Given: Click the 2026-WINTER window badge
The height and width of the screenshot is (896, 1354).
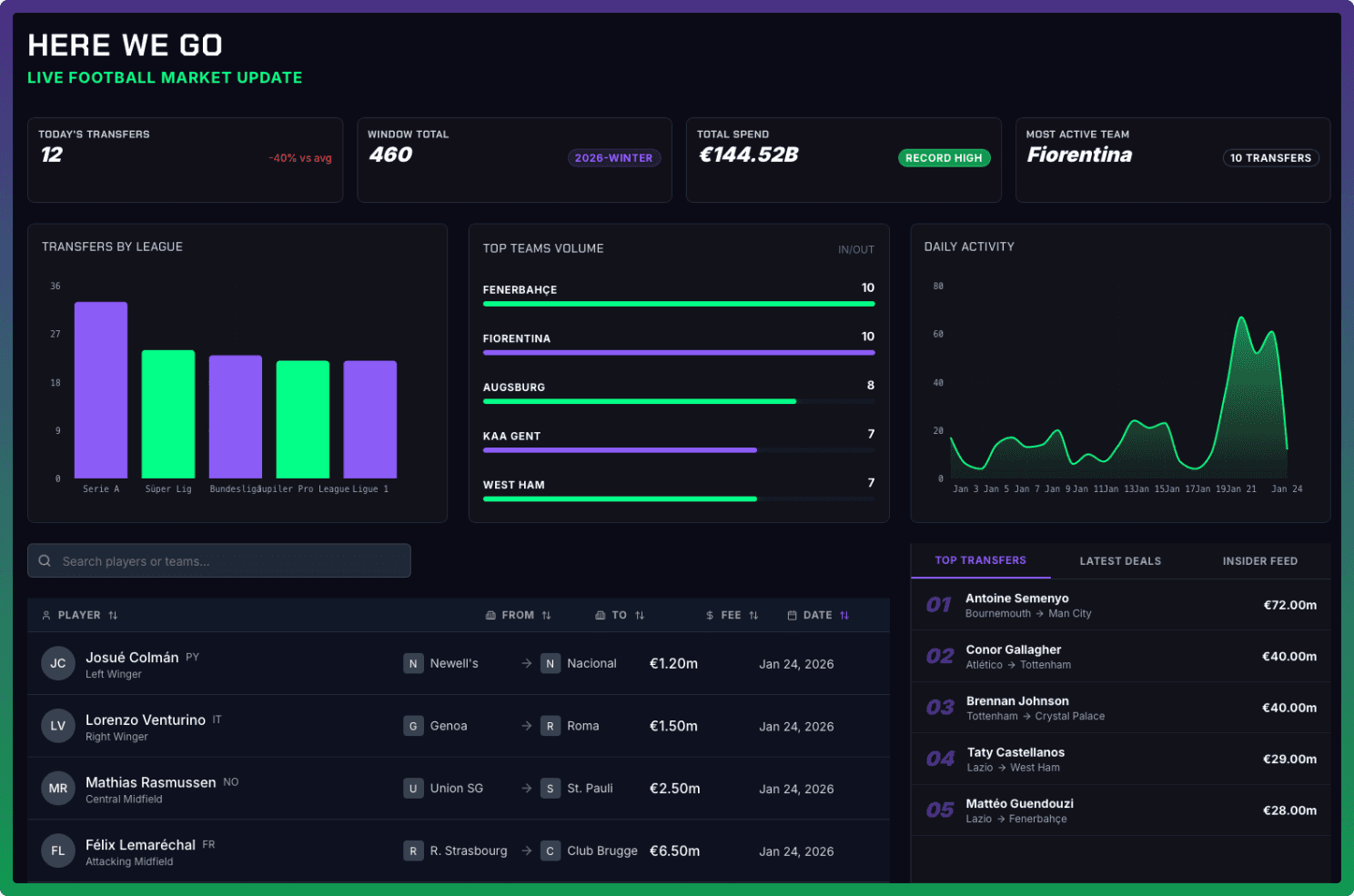Looking at the screenshot, I should click(614, 158).
